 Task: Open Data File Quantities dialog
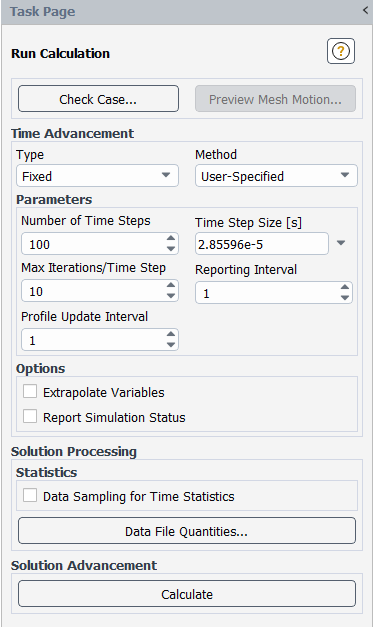click(x=187, y=531)
